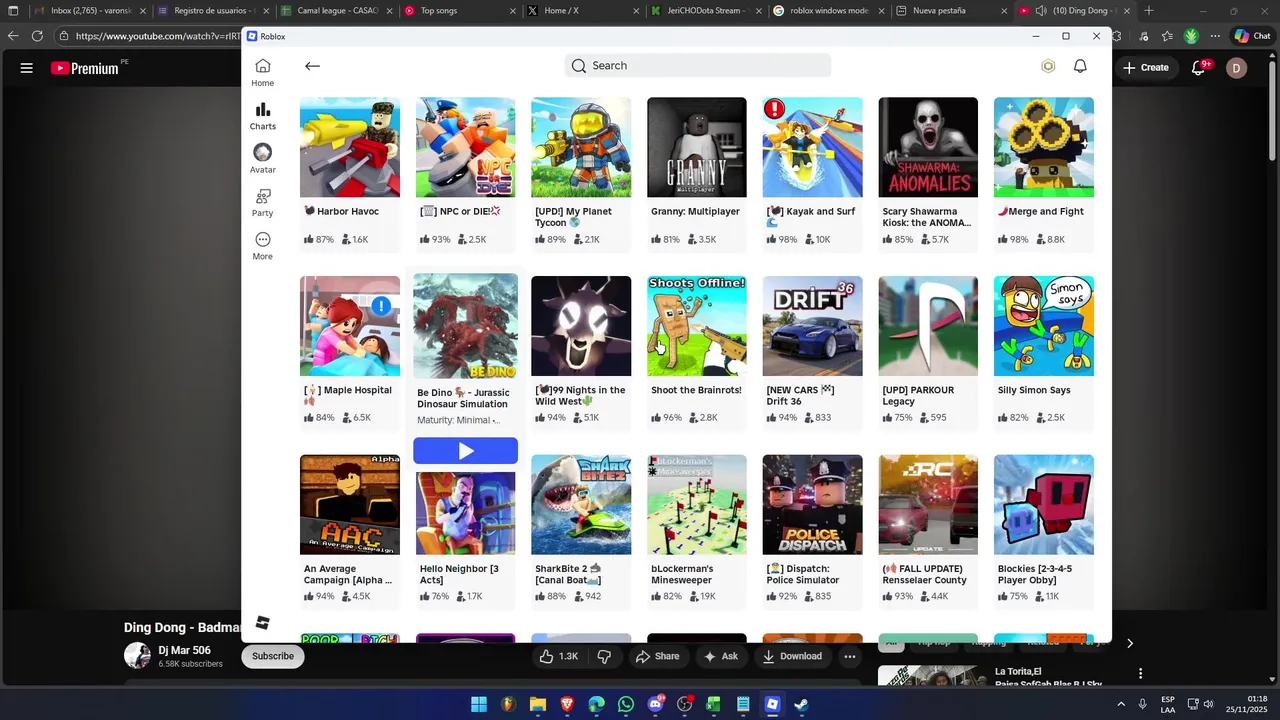This screenshot has height=720, width=1280.
Task: Open options for La Torita video
Action: point(1140,674)
